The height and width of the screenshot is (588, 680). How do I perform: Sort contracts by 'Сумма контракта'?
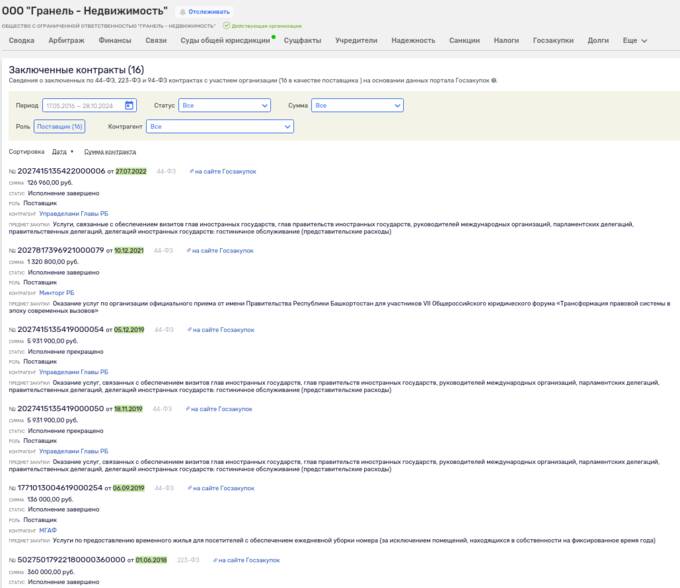click(110, 152)
